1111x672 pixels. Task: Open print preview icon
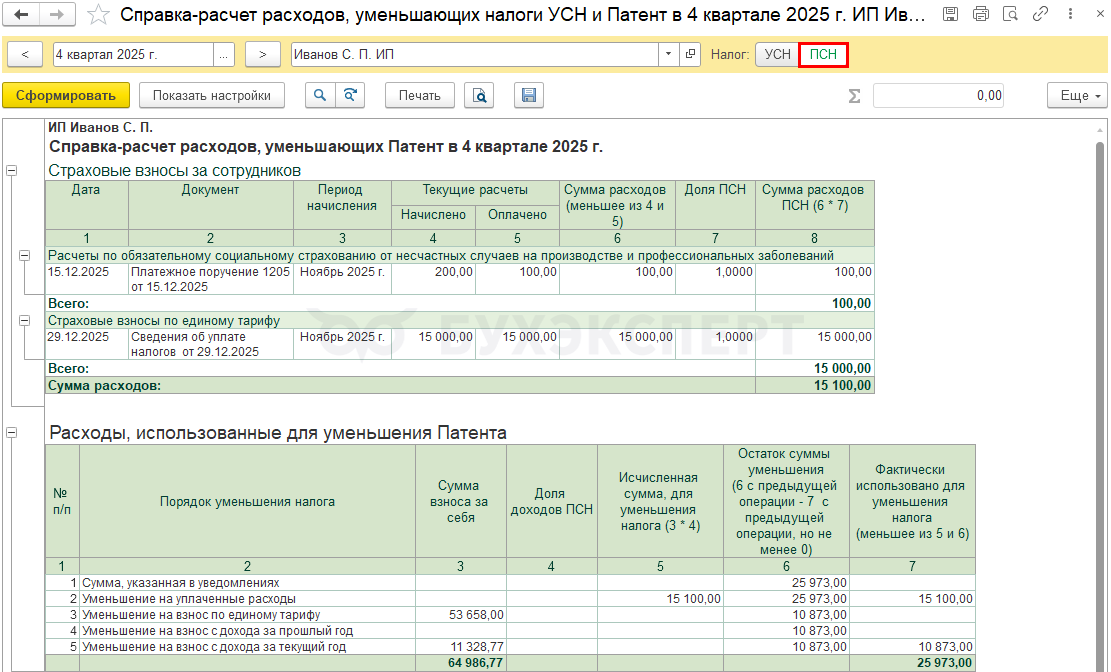pyautogui.click(x=481, y=96)
